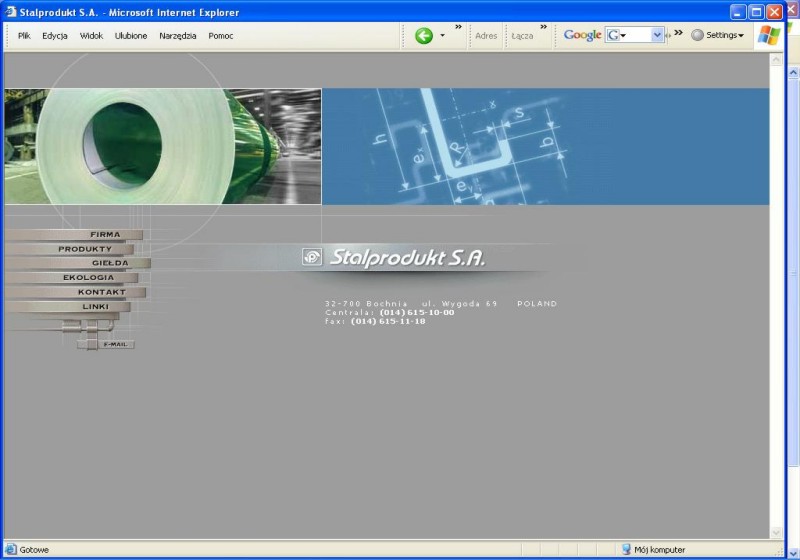Click the Stalprodukt S.A. logo emblem
Viewport: 800px width, 560px height.
point(312,257)
